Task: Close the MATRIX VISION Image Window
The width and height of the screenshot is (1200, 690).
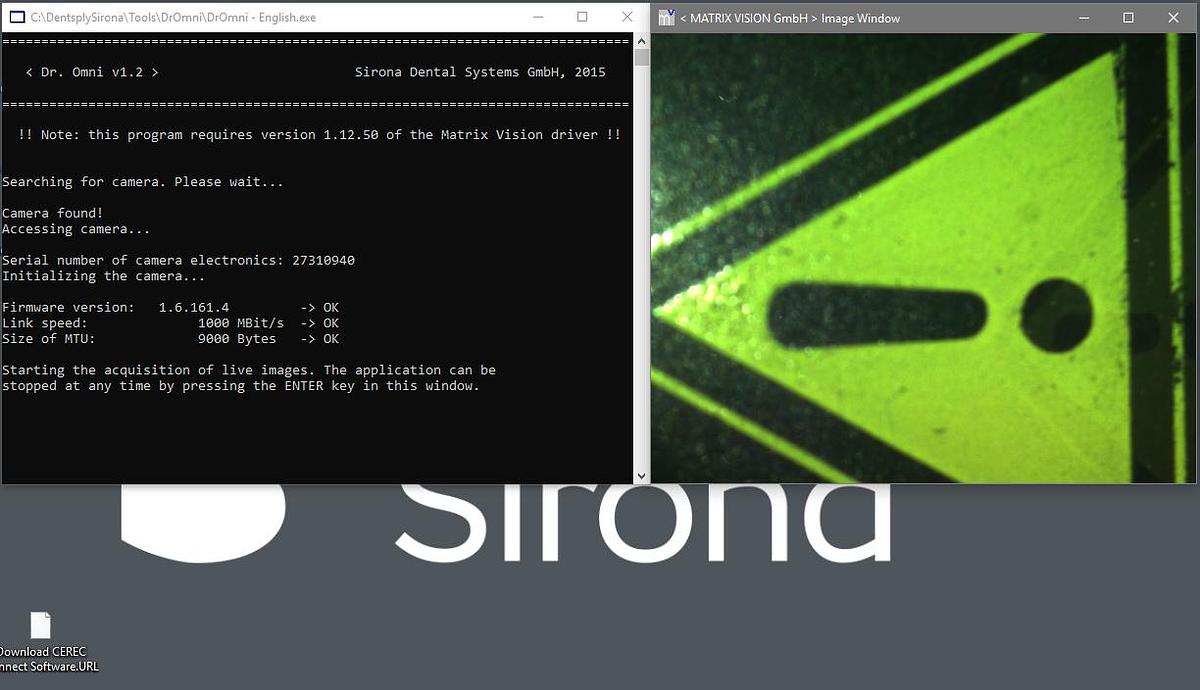Action: tap(1174, 18)
